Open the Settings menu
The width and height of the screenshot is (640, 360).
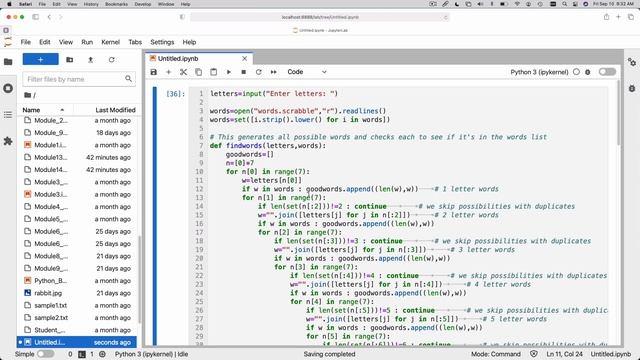click(162, 42)
